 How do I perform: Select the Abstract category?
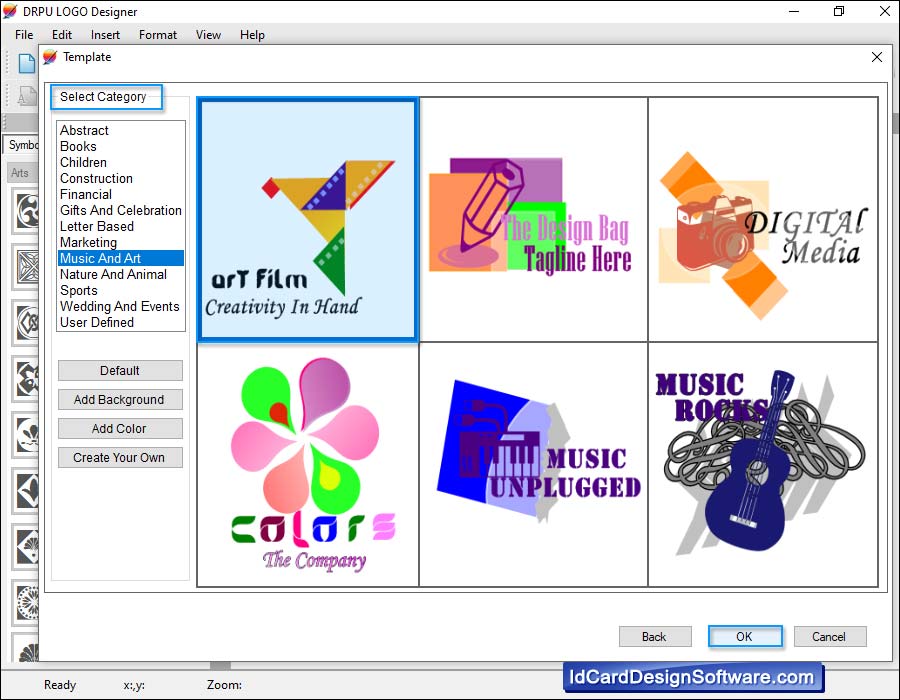click(84, 130)
